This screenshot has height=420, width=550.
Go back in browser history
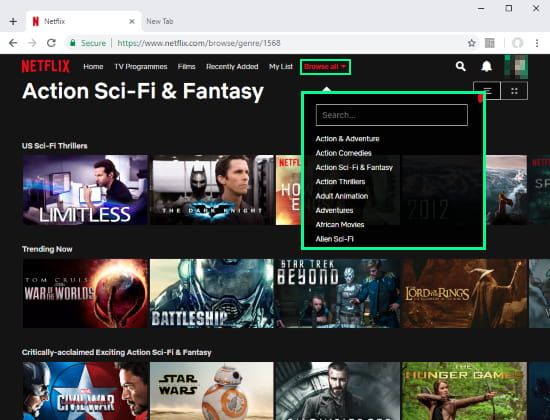click(13, 43)
